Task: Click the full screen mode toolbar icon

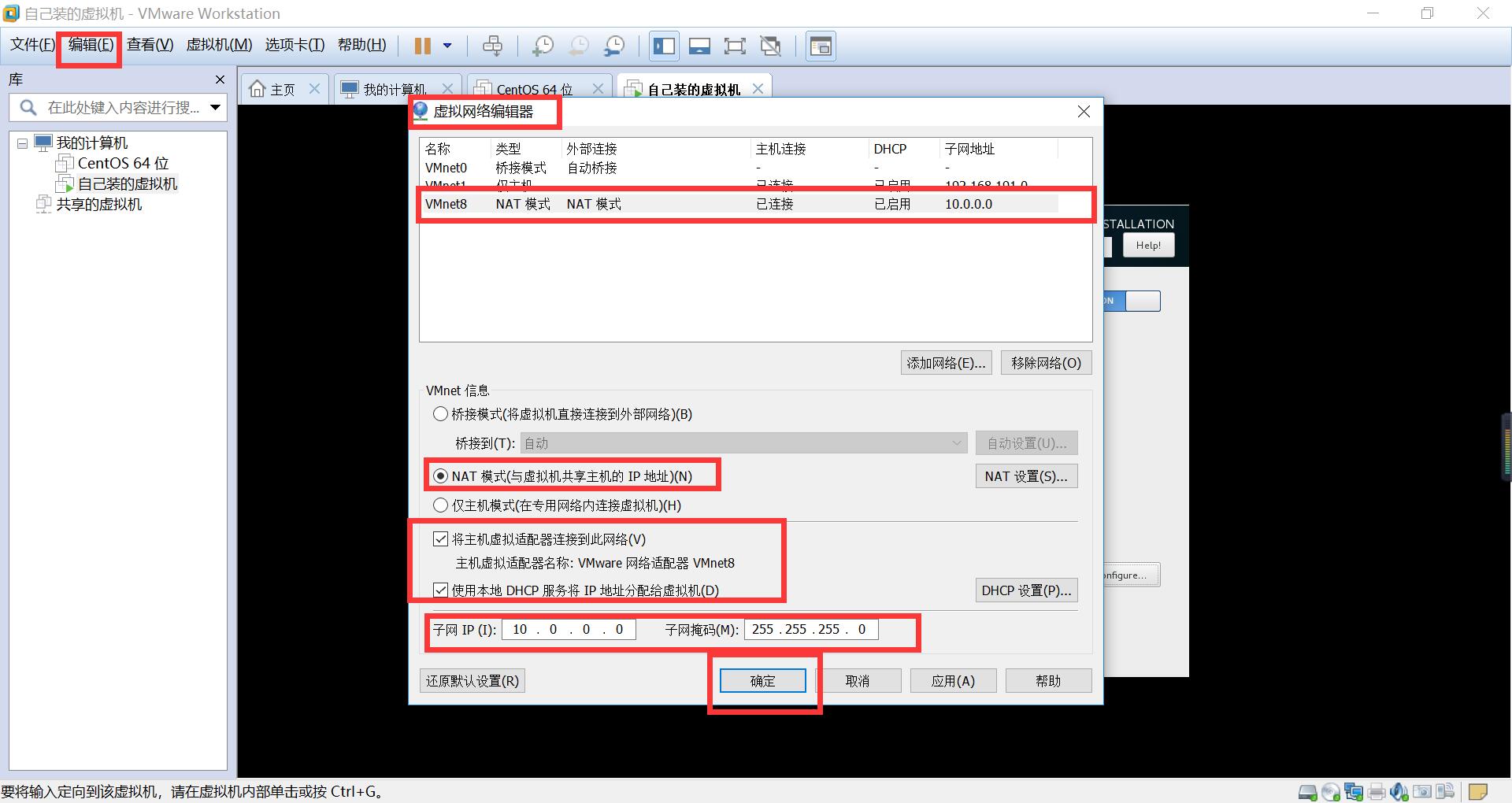Action: [735, 46]
